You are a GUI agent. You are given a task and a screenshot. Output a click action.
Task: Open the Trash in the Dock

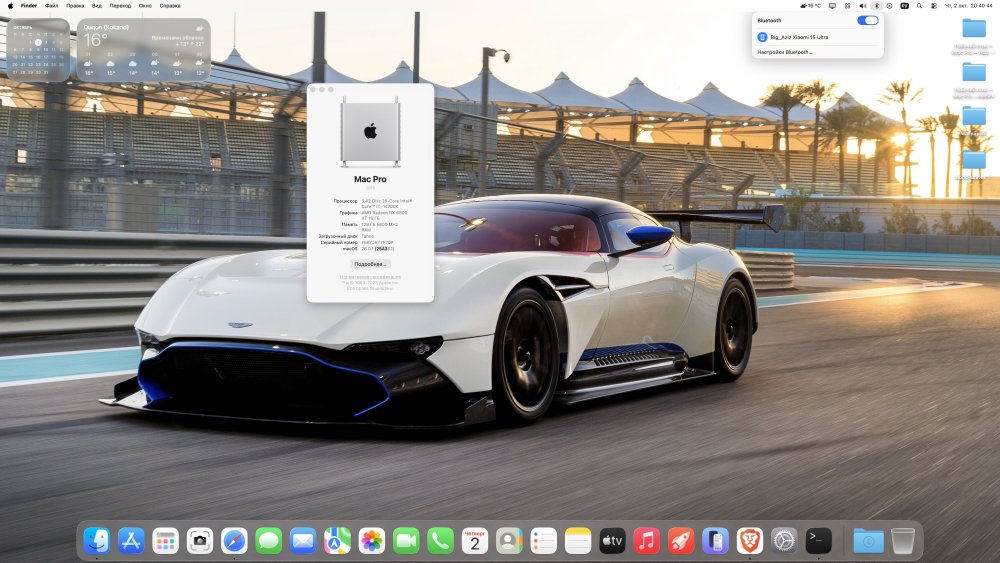tap(902, 541)
